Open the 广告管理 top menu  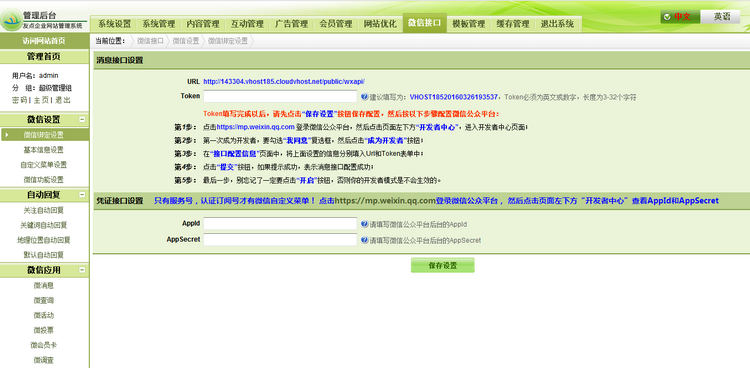tap(291, 24)
